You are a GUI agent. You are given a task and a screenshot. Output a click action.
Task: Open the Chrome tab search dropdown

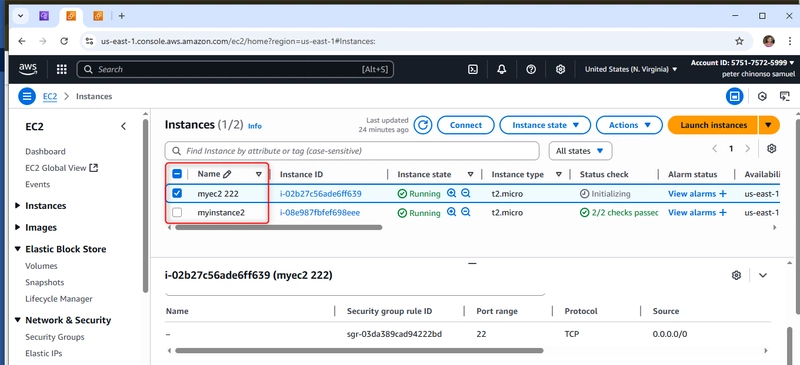tap(20, 16)
